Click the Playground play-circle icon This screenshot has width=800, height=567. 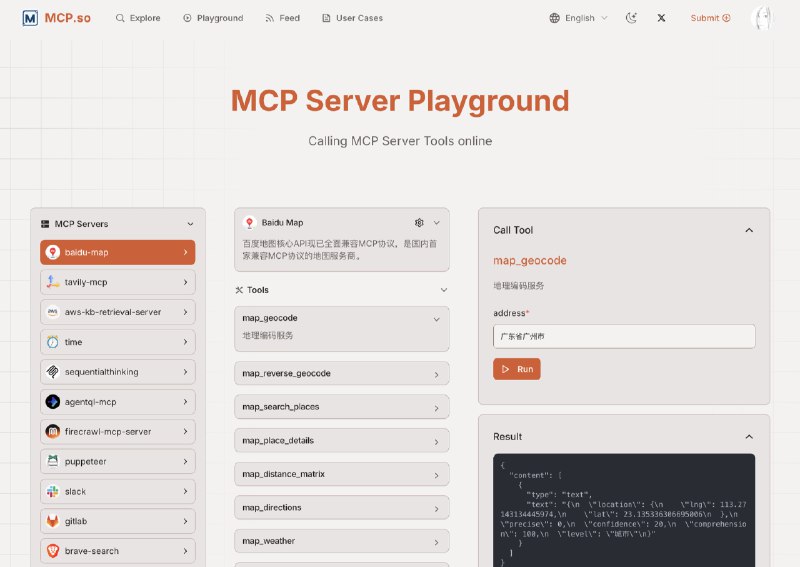pyautogui.click(x=187, y=18)
